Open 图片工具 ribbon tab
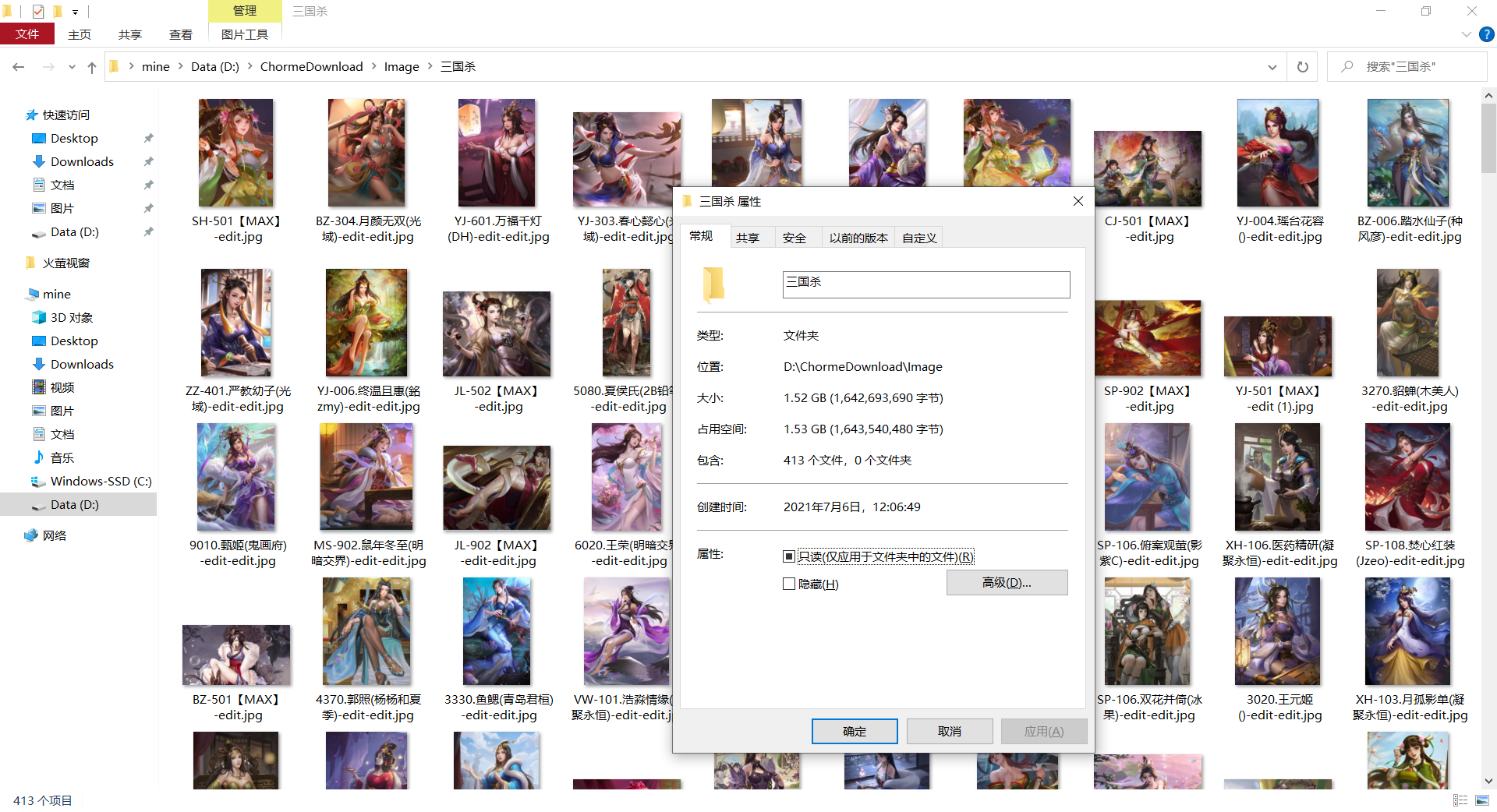1497x812 pixels. (245, 34)
